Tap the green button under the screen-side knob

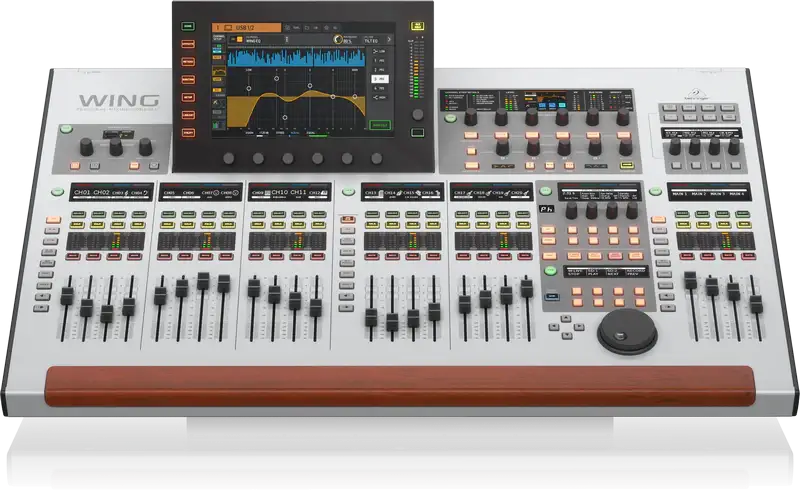pyautogui.click(x=418, y=133)
